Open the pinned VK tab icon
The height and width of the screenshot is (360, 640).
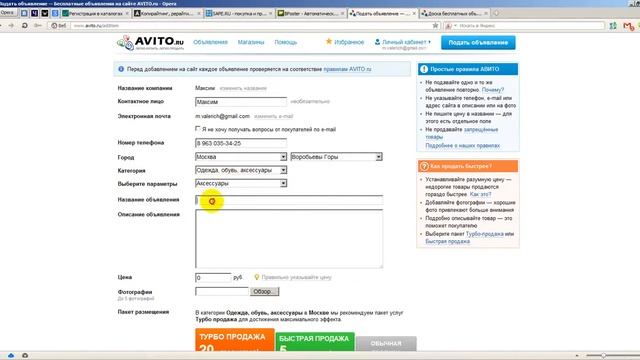click(x=24, y=13)
